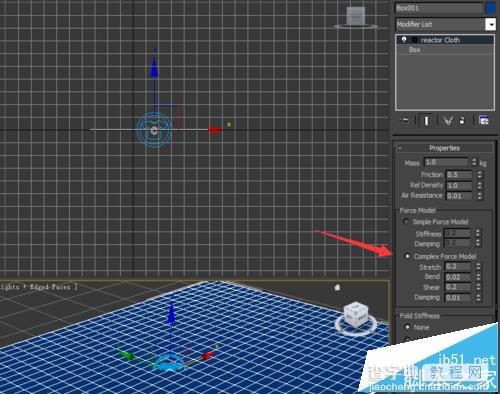Expand the reactor Cloth sub-object box icon
This screenshot has height=394, width=500.
click(415, 40)
